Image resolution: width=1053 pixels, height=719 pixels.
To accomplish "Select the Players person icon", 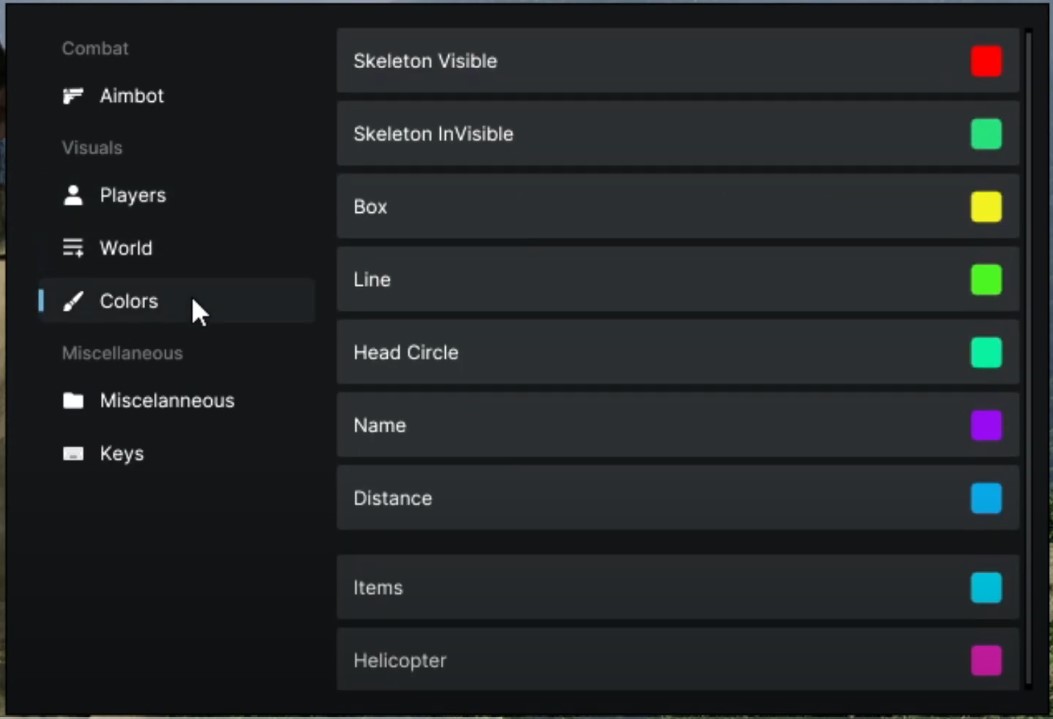I will pos(73,195).
